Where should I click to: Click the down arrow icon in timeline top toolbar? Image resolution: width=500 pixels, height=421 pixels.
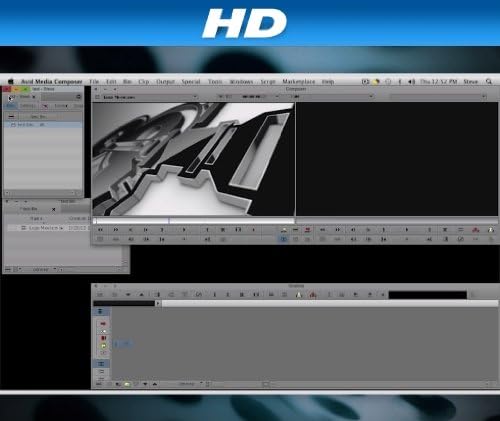coord(128,294)
